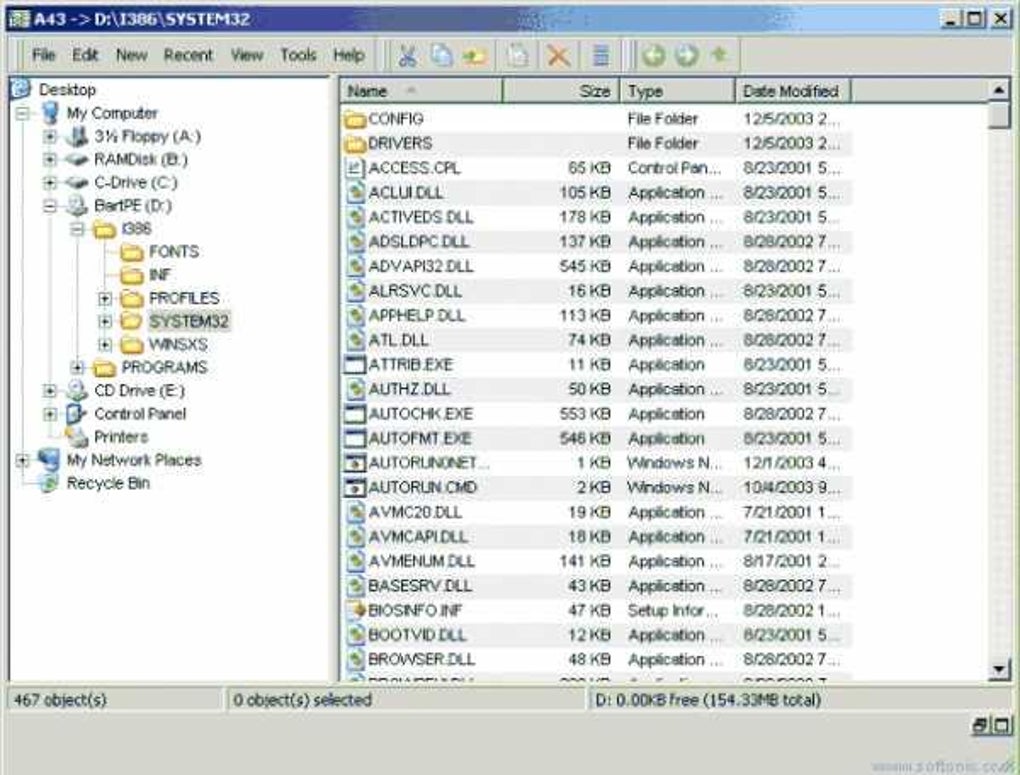This screenshot has height=775, width=1020.
Task: Sort by the Date Modified column header
Action: [793, 91]
